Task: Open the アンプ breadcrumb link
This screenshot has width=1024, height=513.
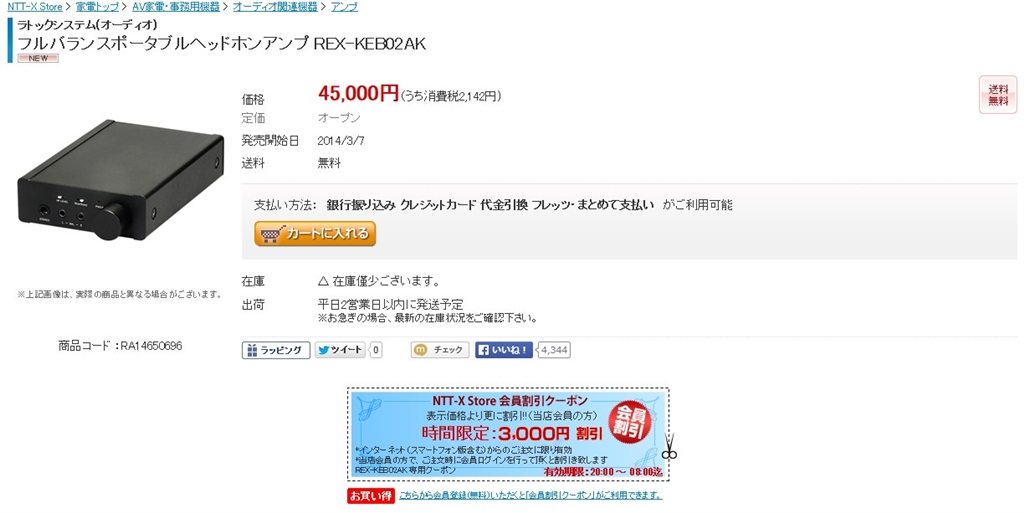Action: pyautogui.click(x=344, y=7)
